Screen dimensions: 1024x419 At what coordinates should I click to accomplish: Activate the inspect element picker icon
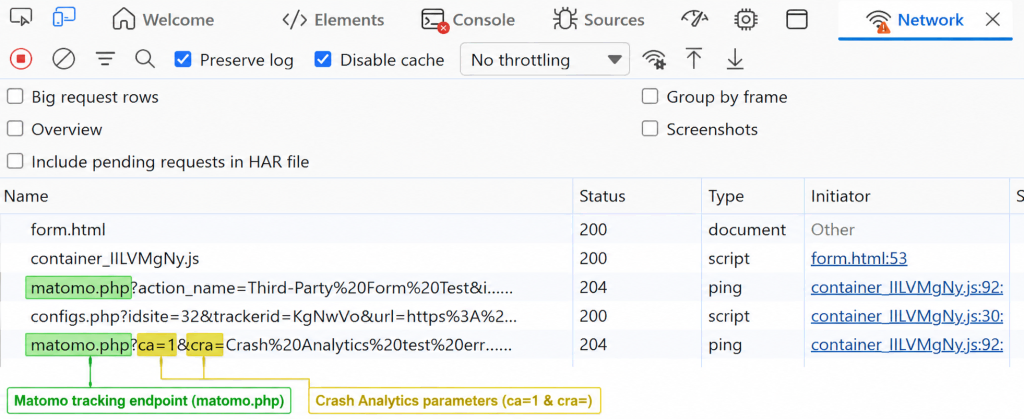click(22, 18)
